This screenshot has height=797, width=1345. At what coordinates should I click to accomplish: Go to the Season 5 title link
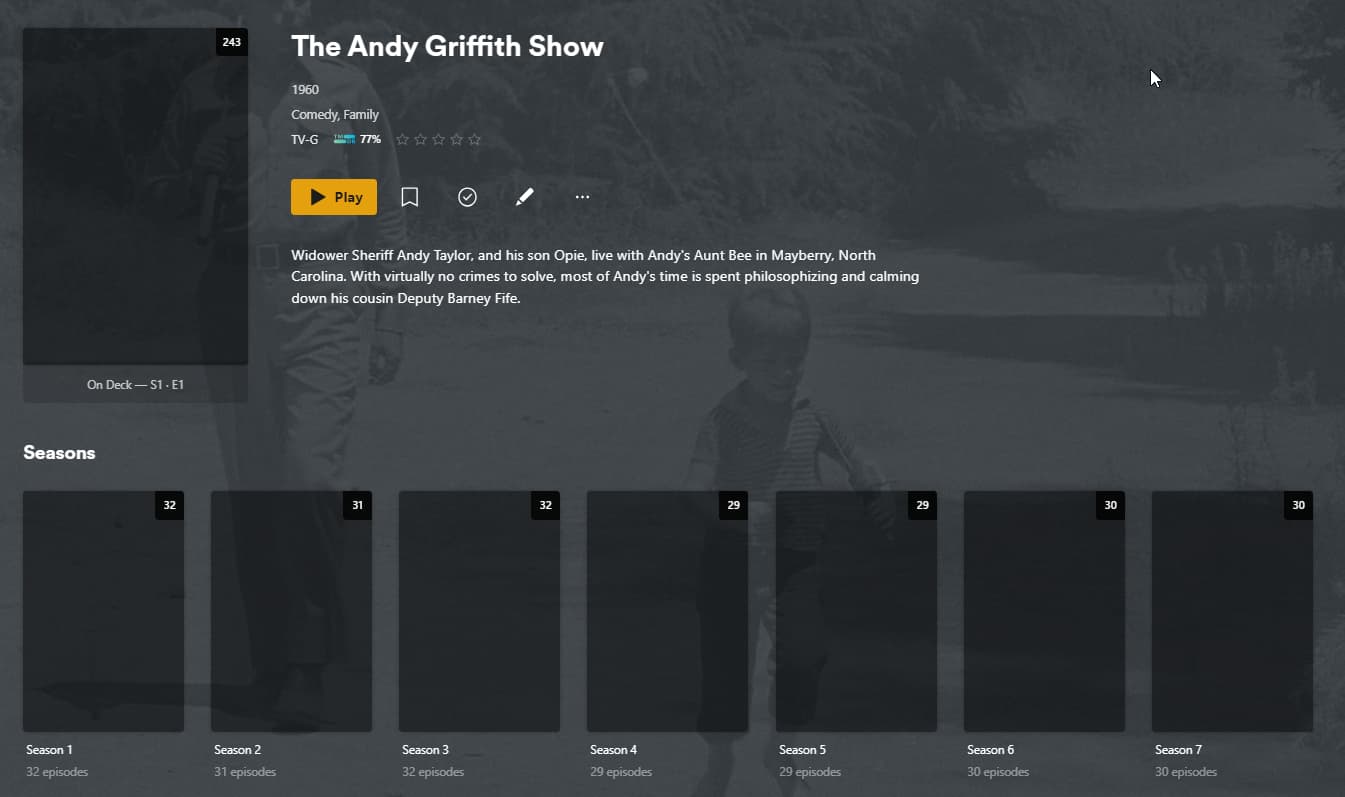803,750
